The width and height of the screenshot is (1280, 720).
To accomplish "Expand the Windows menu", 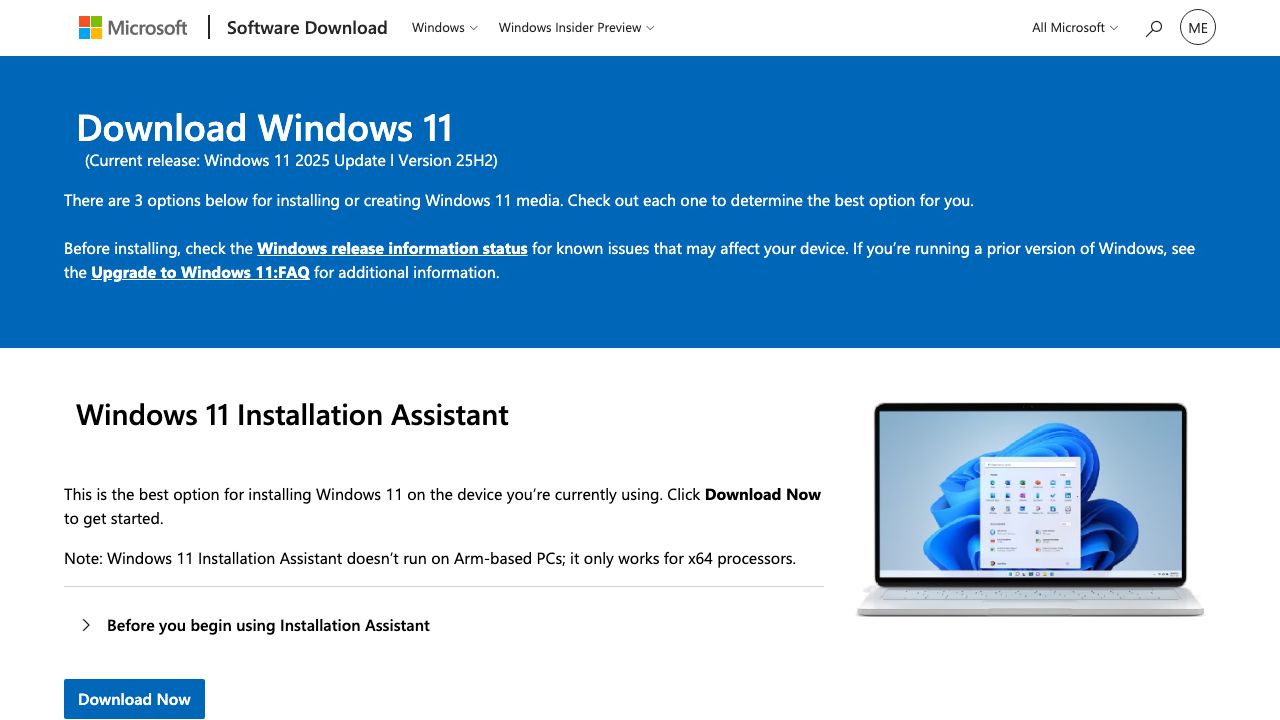I will pos(445,28).
